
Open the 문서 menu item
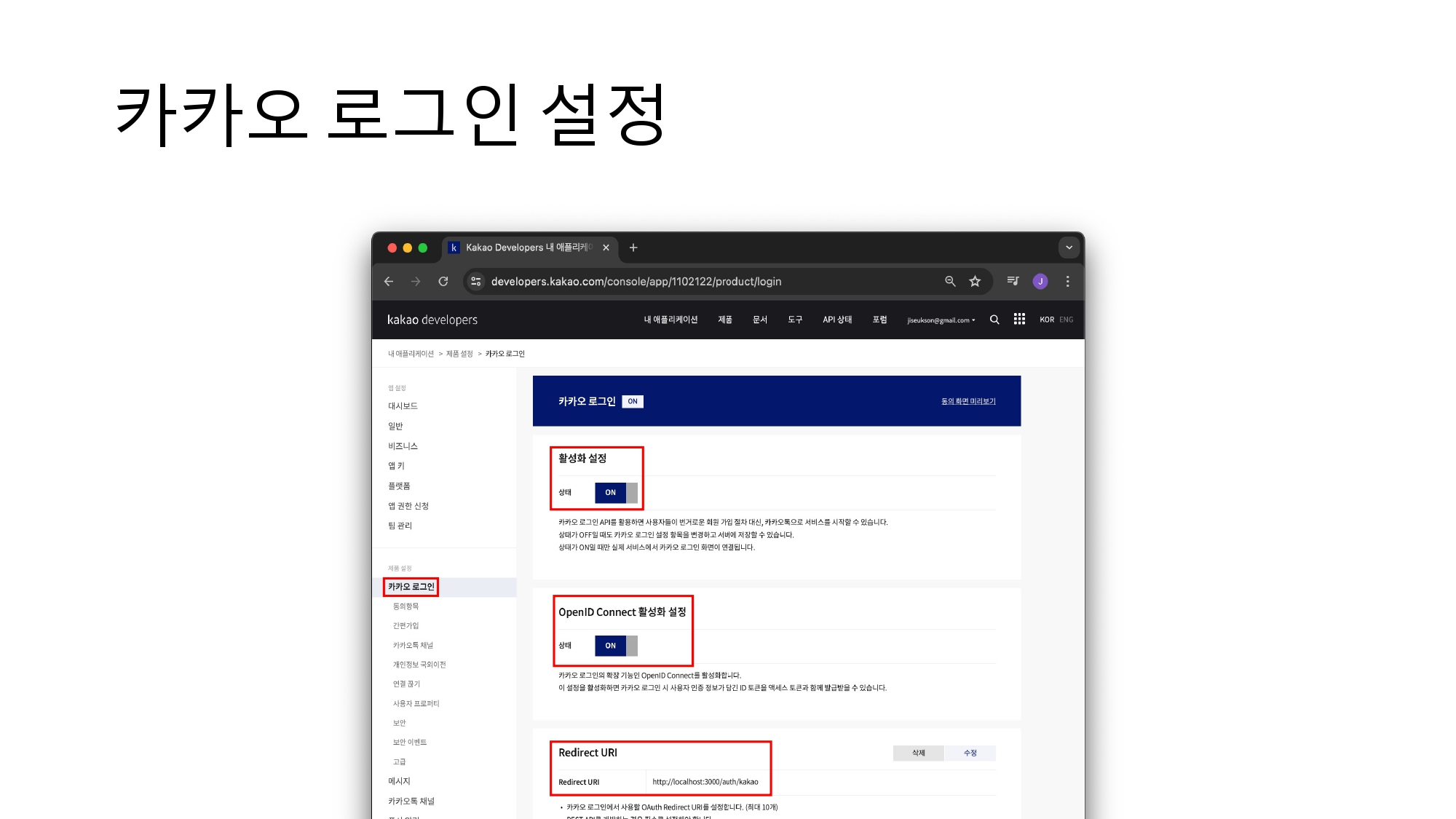[760, 320]
